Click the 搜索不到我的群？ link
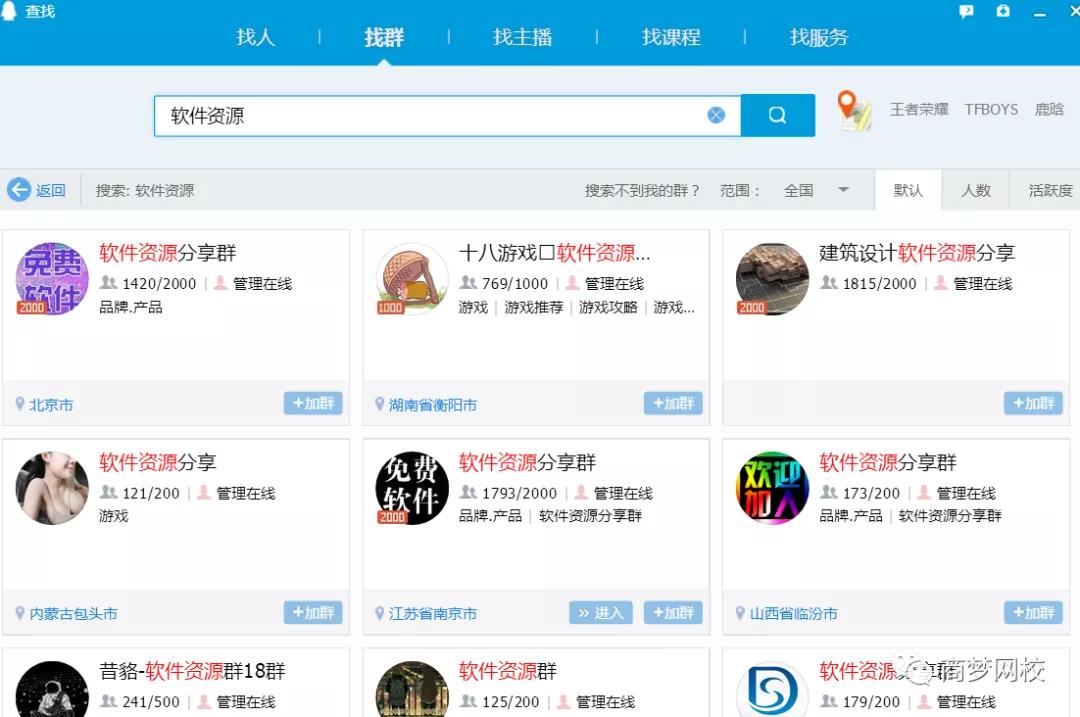Screen dimensions: 1080x717 click(x=642, y=190)
